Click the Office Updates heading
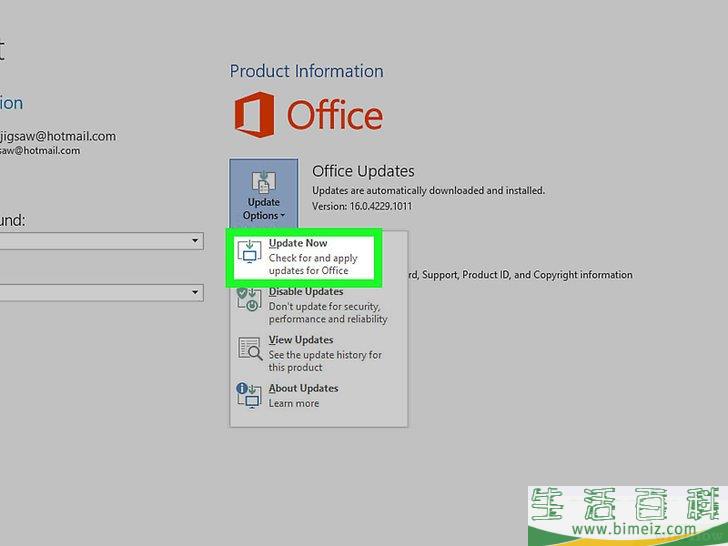Image resolution: width=728 pixels, height=546 pixels. tap(363, 171)
